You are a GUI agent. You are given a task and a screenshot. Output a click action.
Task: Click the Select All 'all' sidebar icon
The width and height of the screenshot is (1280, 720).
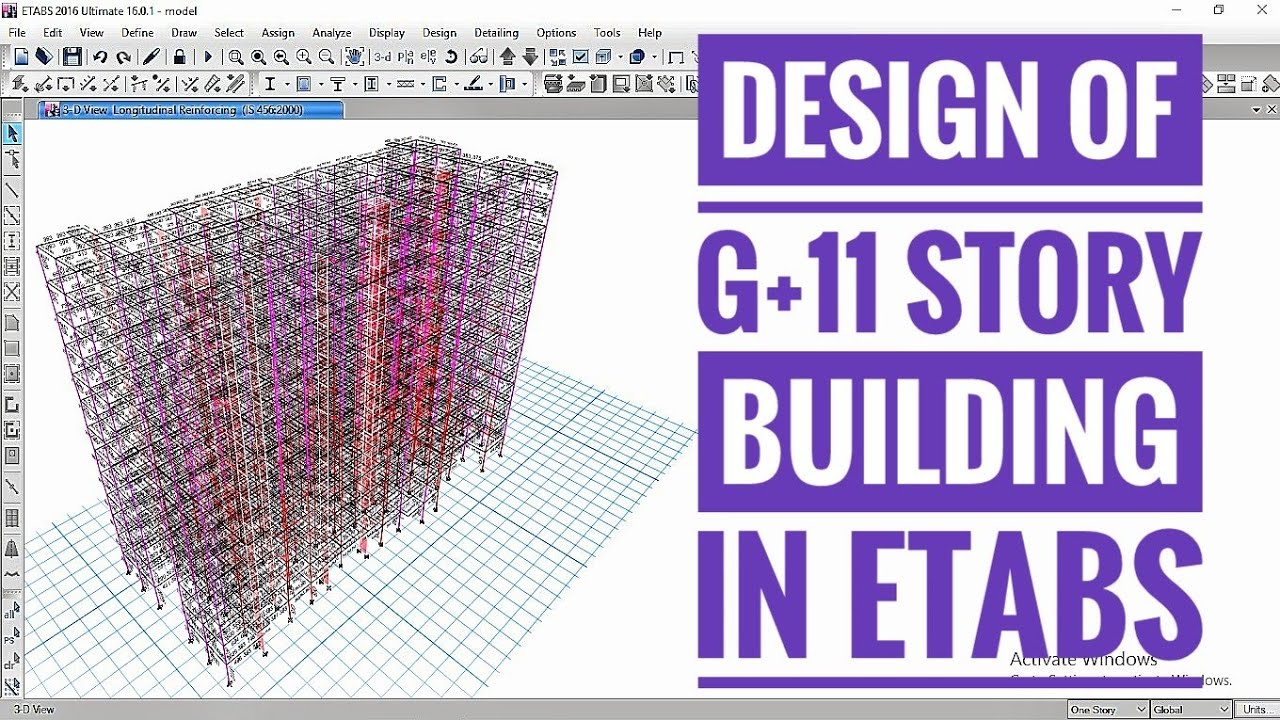[x=12, y=610]
